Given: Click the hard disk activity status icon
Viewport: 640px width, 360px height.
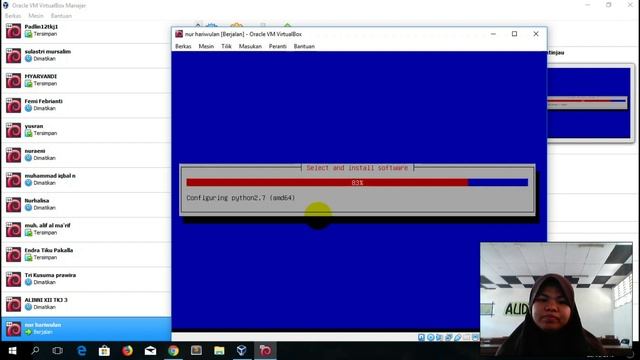Looking at the screenshot, I should pos(421,337).
